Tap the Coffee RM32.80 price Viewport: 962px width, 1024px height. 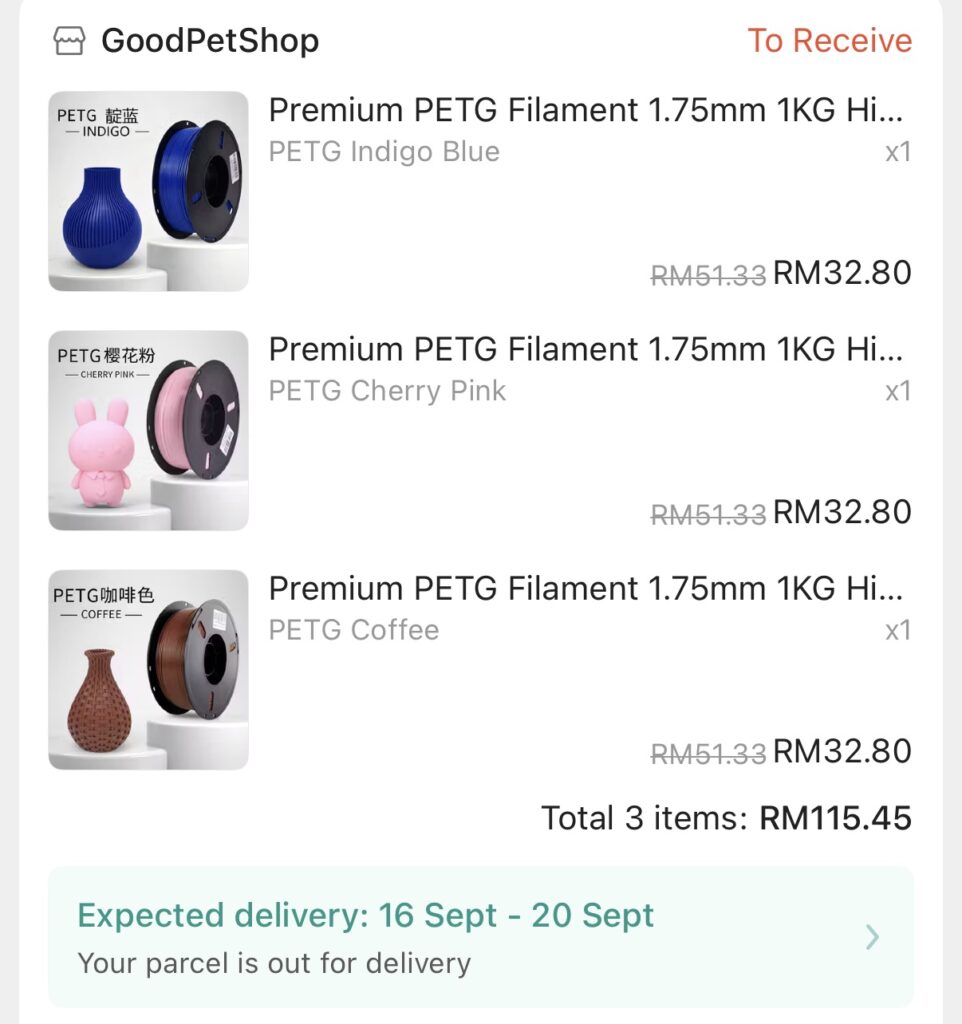point(842,752)
